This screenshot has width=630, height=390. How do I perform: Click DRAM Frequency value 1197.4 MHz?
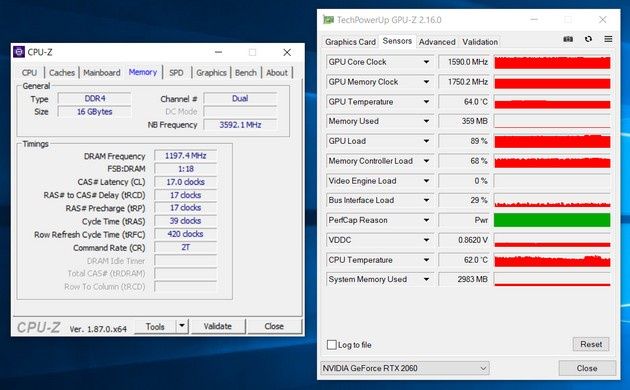(x=185, y=155)
